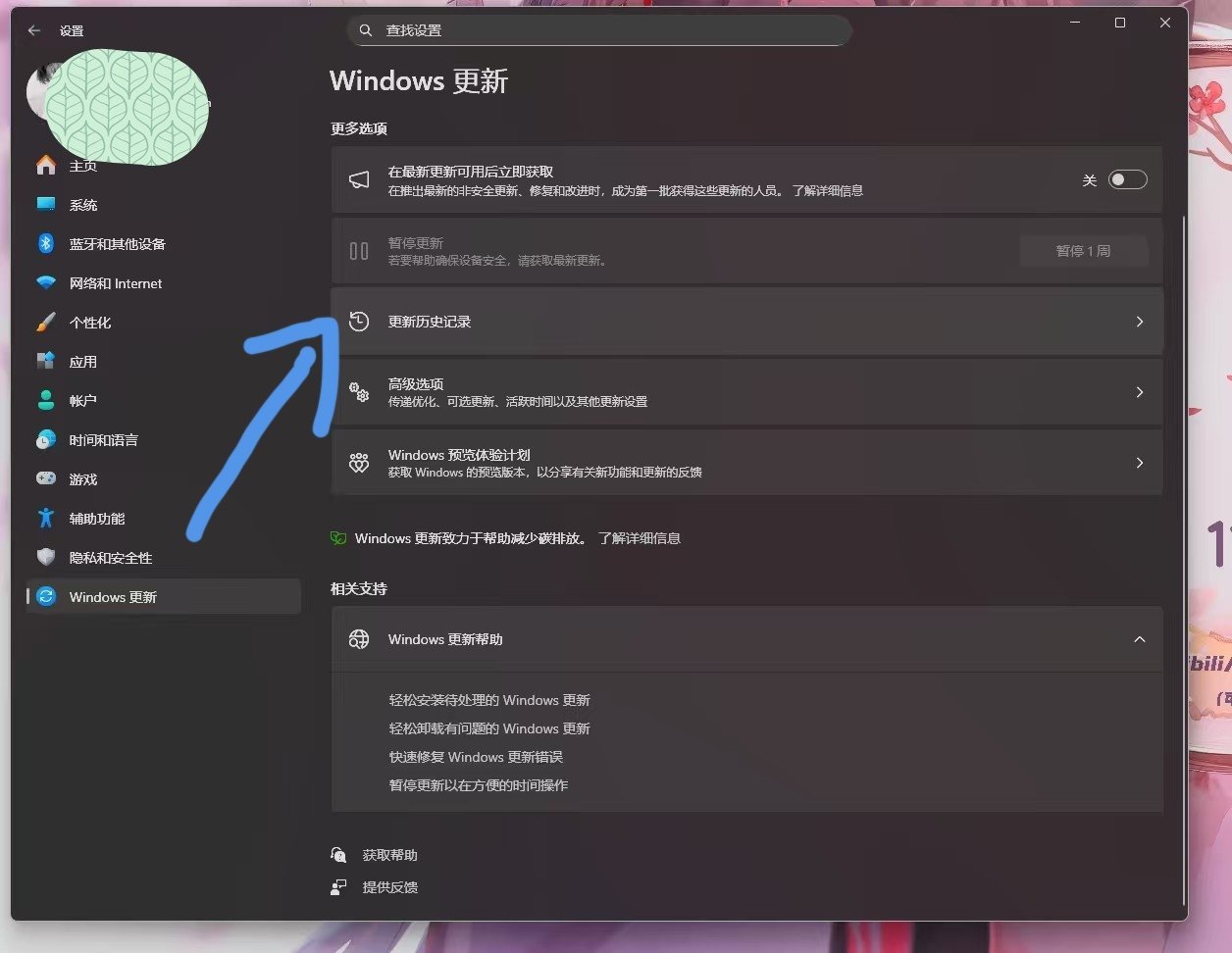Open 了解详细信息 link in the first option

pos(828,191)
